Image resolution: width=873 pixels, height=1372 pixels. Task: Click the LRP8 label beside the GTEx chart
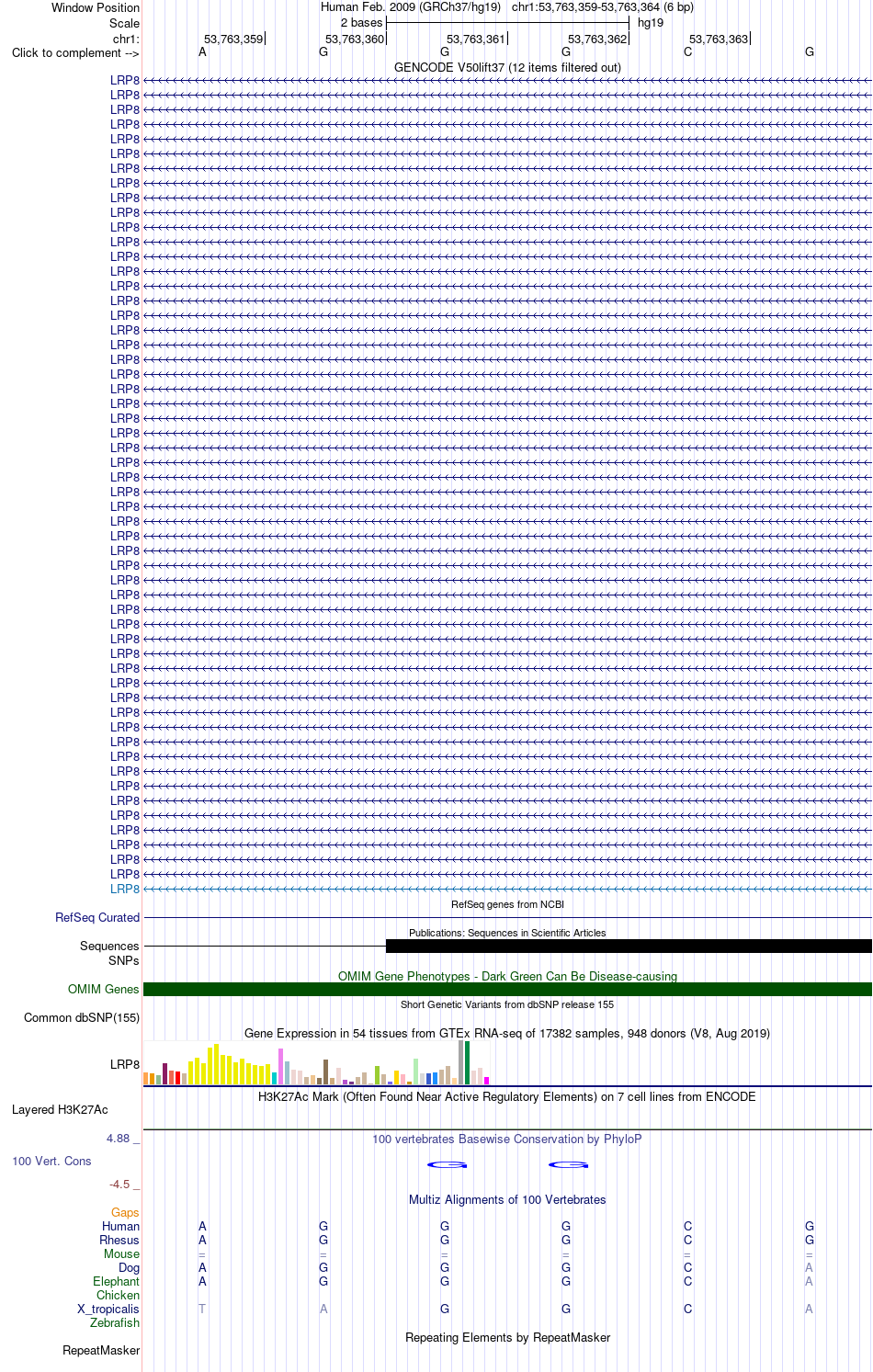tap(125, 1064)
